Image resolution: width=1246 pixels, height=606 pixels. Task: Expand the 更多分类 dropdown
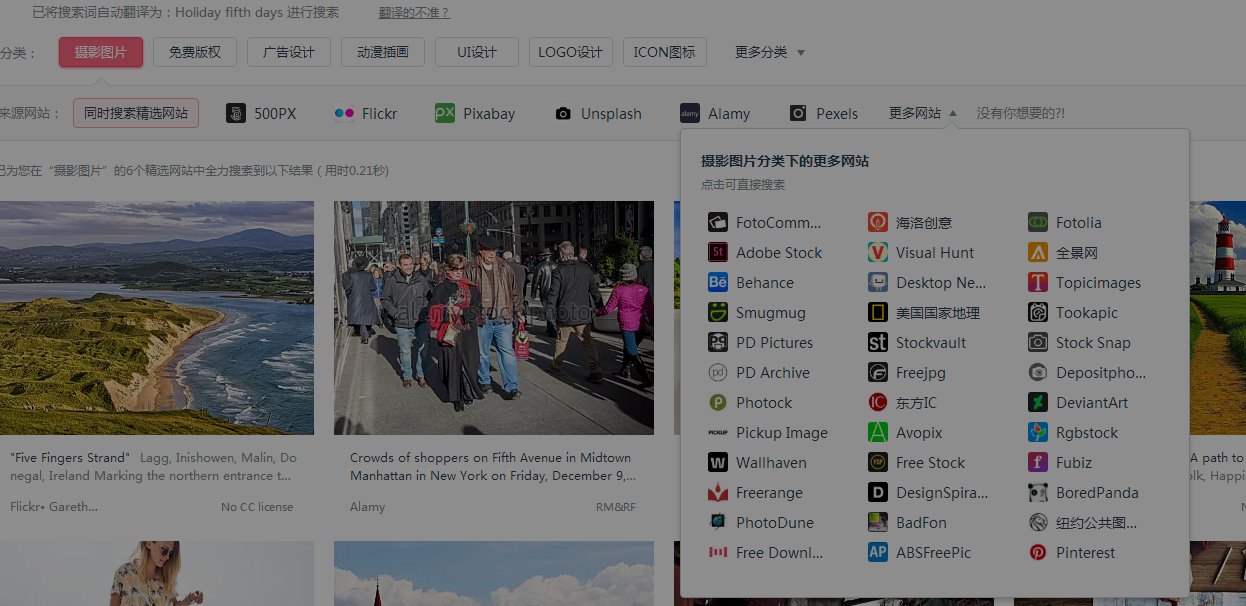770,52
